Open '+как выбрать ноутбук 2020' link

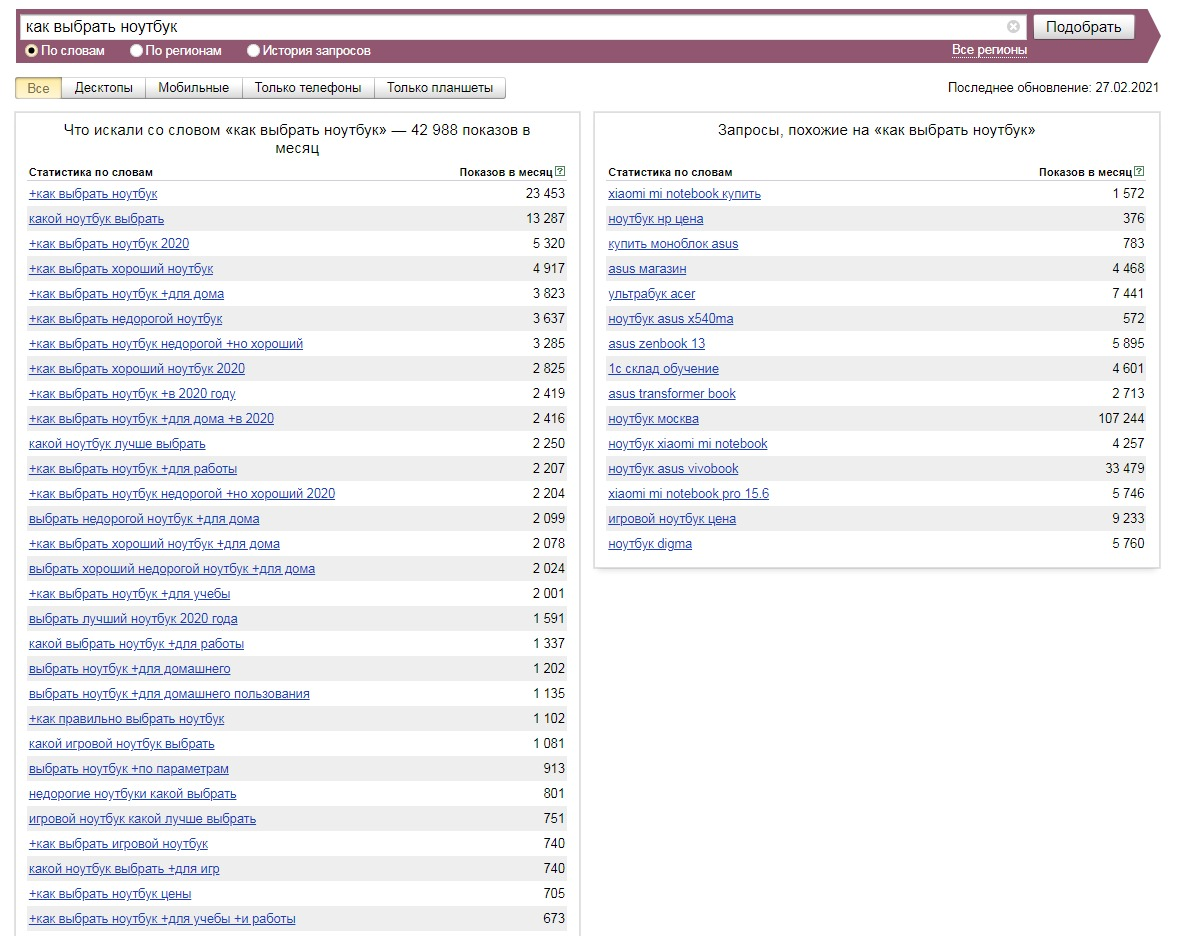click(109, 243)
